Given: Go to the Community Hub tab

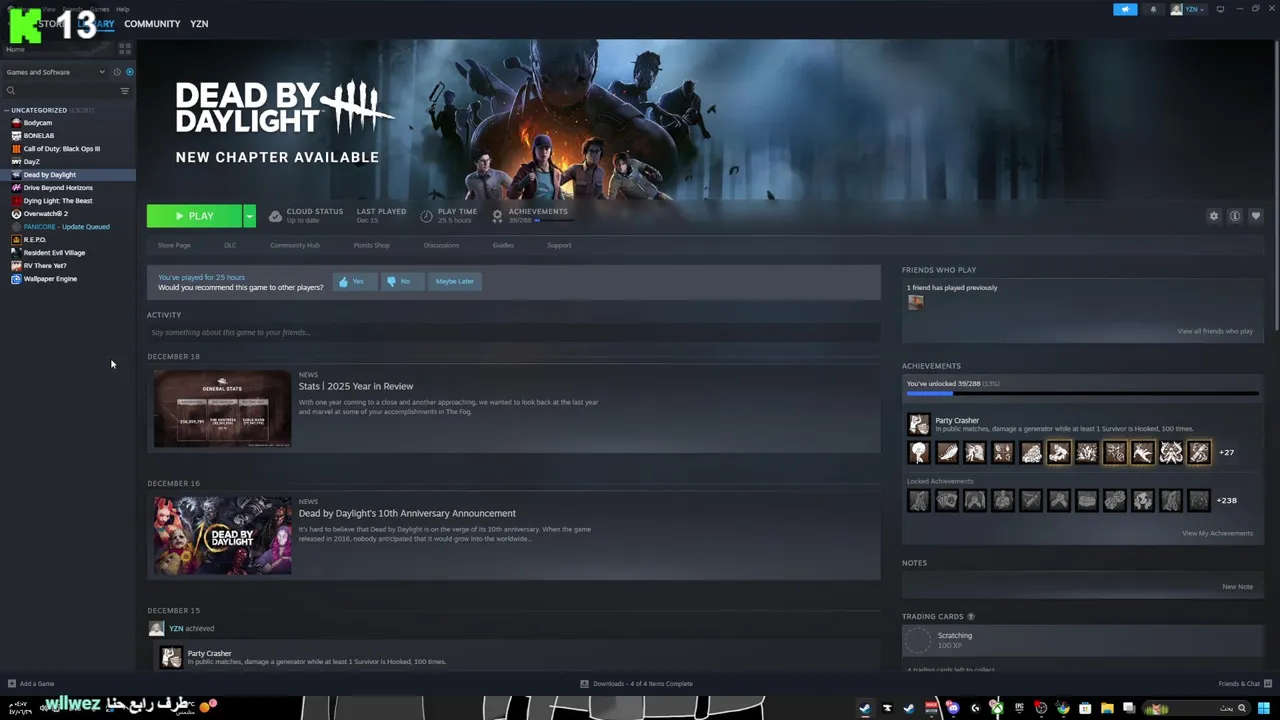Looking at the screenshot, I should (x=295, y=245).
